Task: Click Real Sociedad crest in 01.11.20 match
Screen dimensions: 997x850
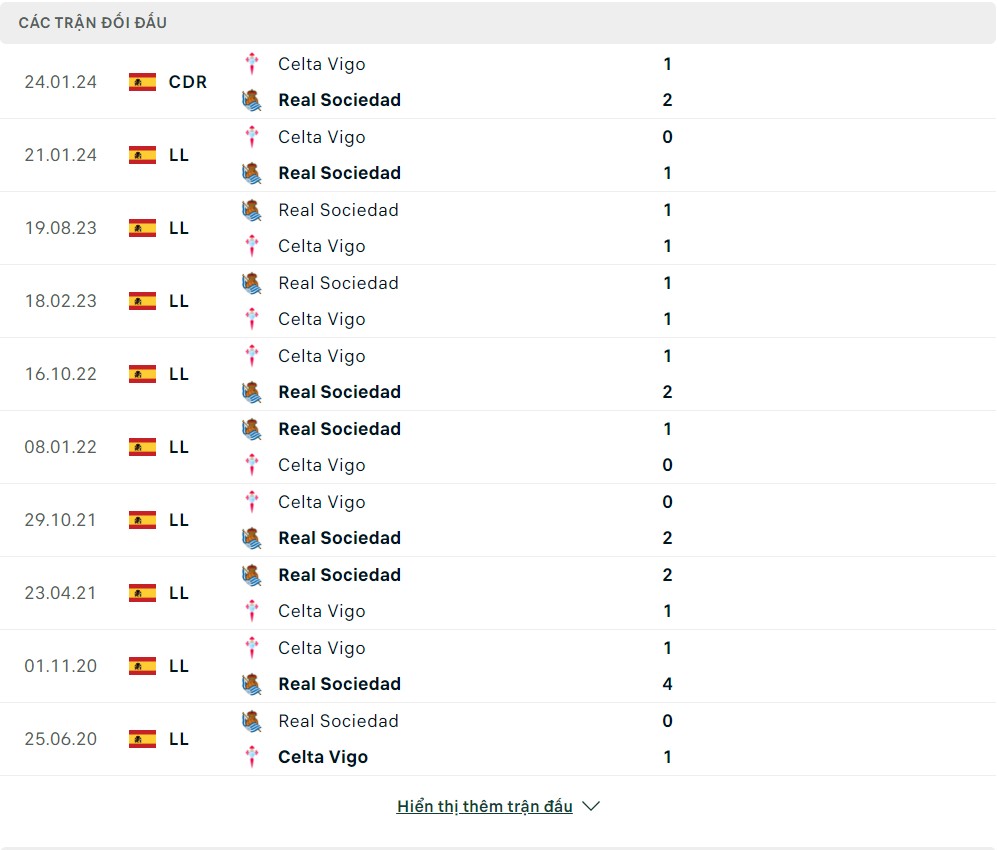Action: pos(252,684)
